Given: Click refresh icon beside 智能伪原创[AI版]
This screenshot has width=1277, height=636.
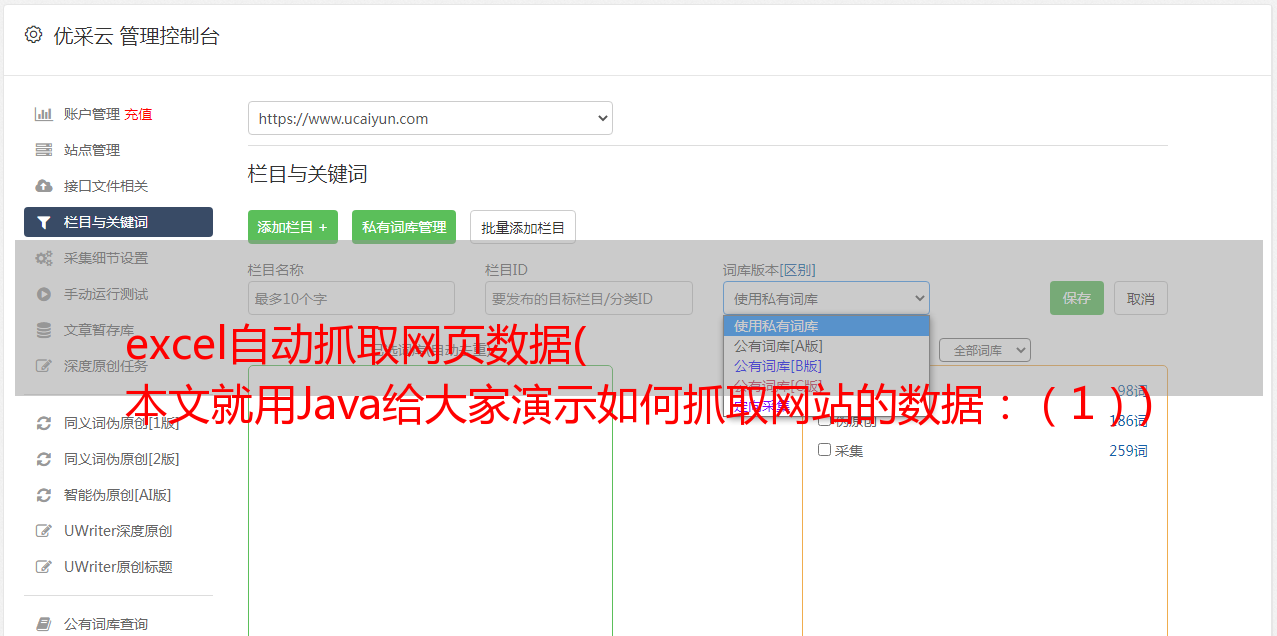Looking at the screenshot, I should (x=43, y=495).
